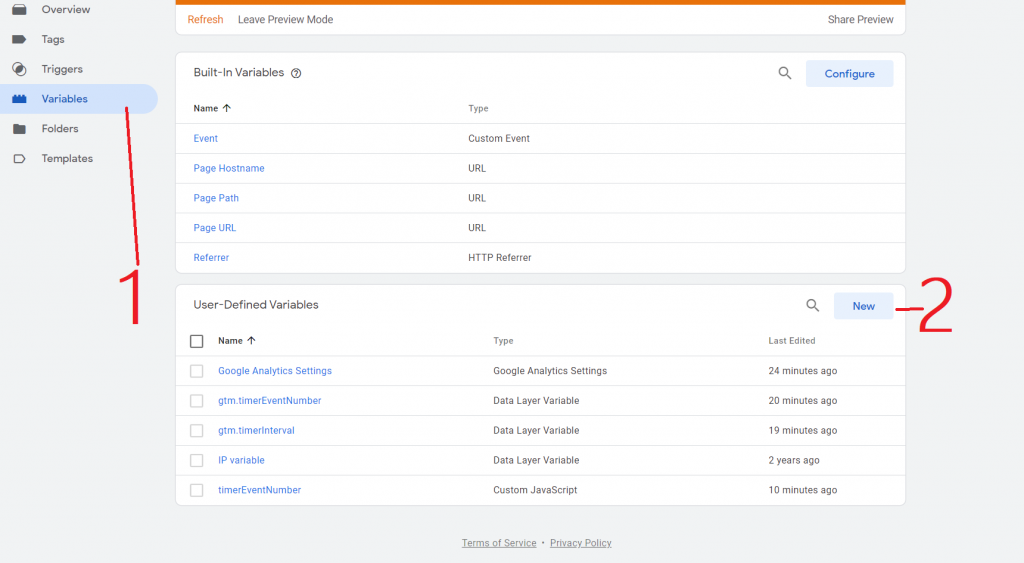1024x563 pixels.
Task: Open the Page Path variable
Action: pyautogui.click(x=216, y=198)
